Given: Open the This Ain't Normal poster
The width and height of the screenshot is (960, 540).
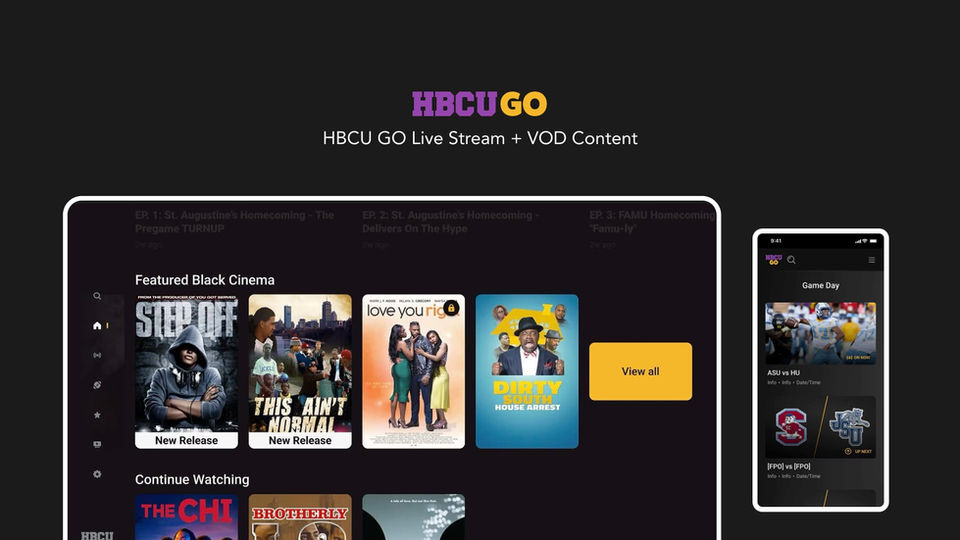Looking at the screenshot, I should pos(300,372).
